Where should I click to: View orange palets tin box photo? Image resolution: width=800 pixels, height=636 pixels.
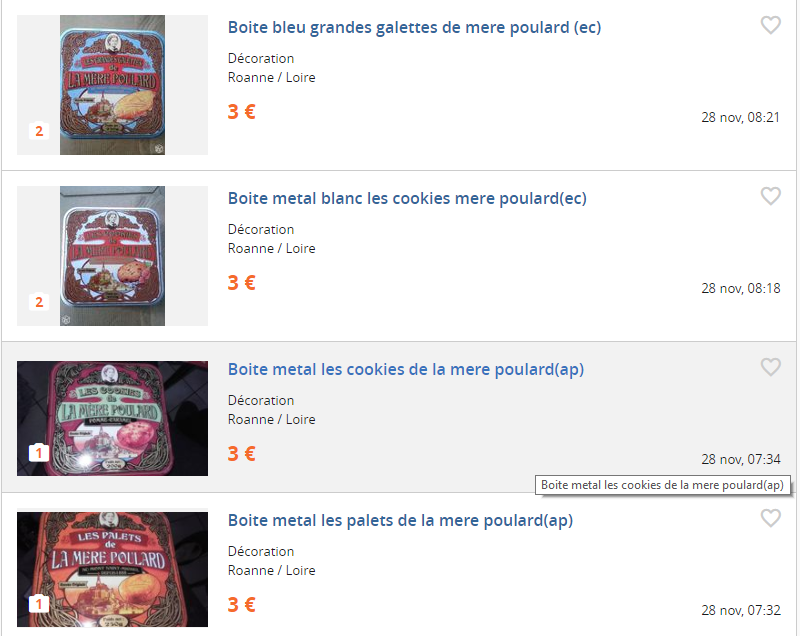pyautogui.click(x=112, y=569)
